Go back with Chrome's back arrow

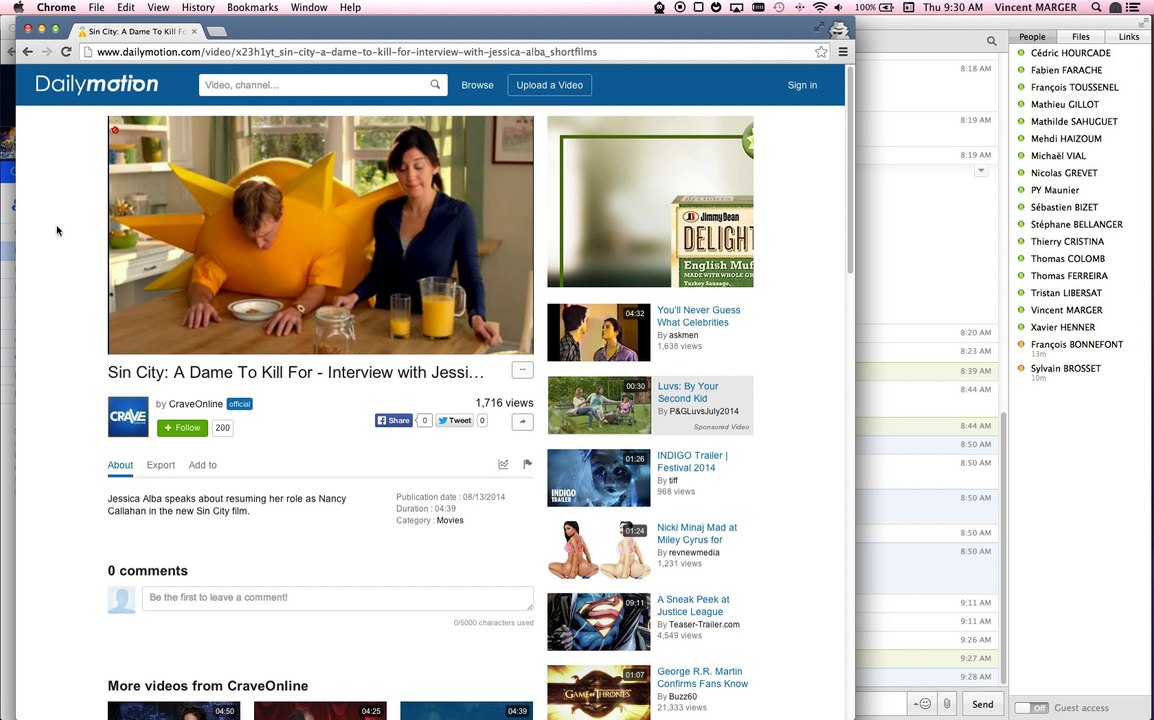[27, 52]
